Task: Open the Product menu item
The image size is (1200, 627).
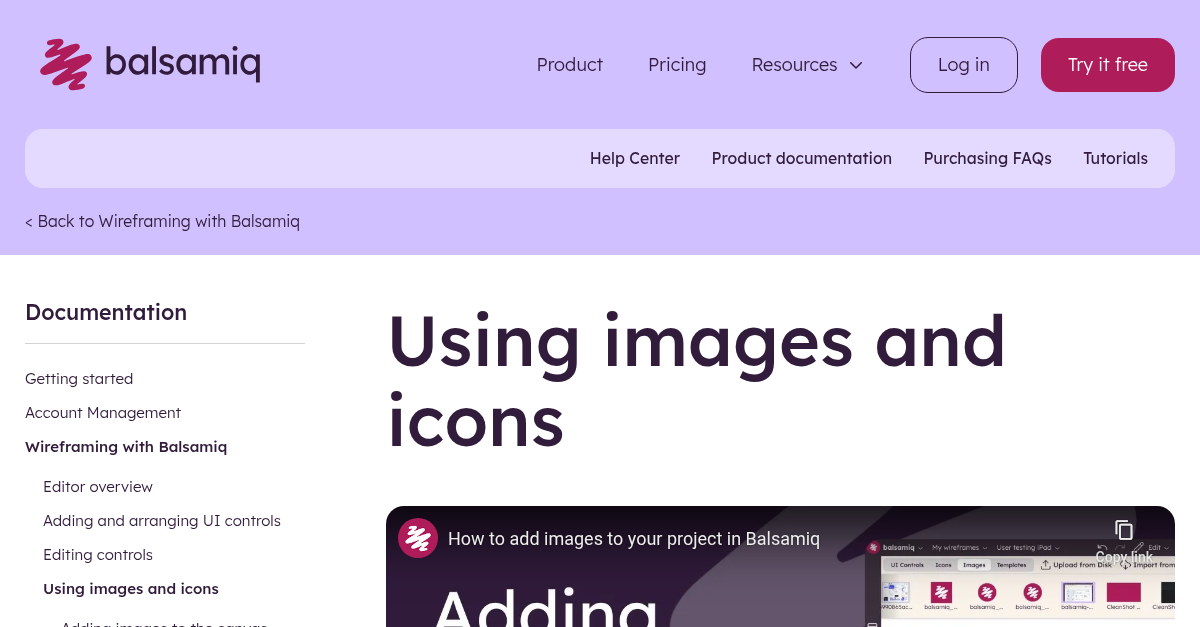Action: coord(570,65)
